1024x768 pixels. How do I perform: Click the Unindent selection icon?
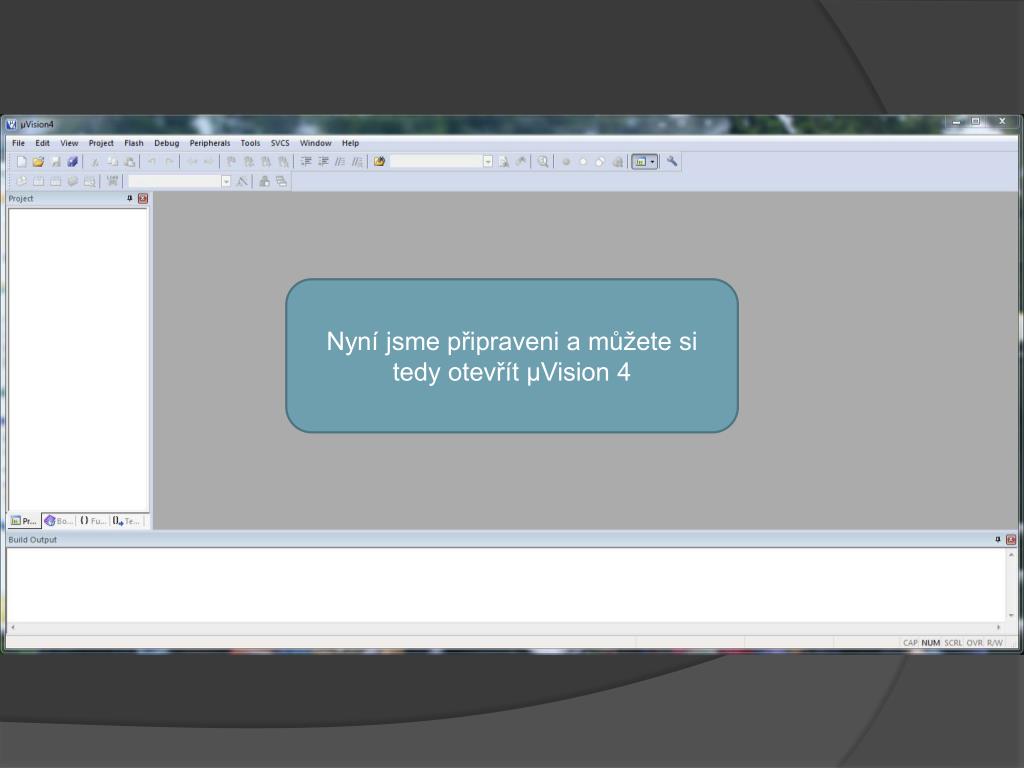click(x=323, y=162)
